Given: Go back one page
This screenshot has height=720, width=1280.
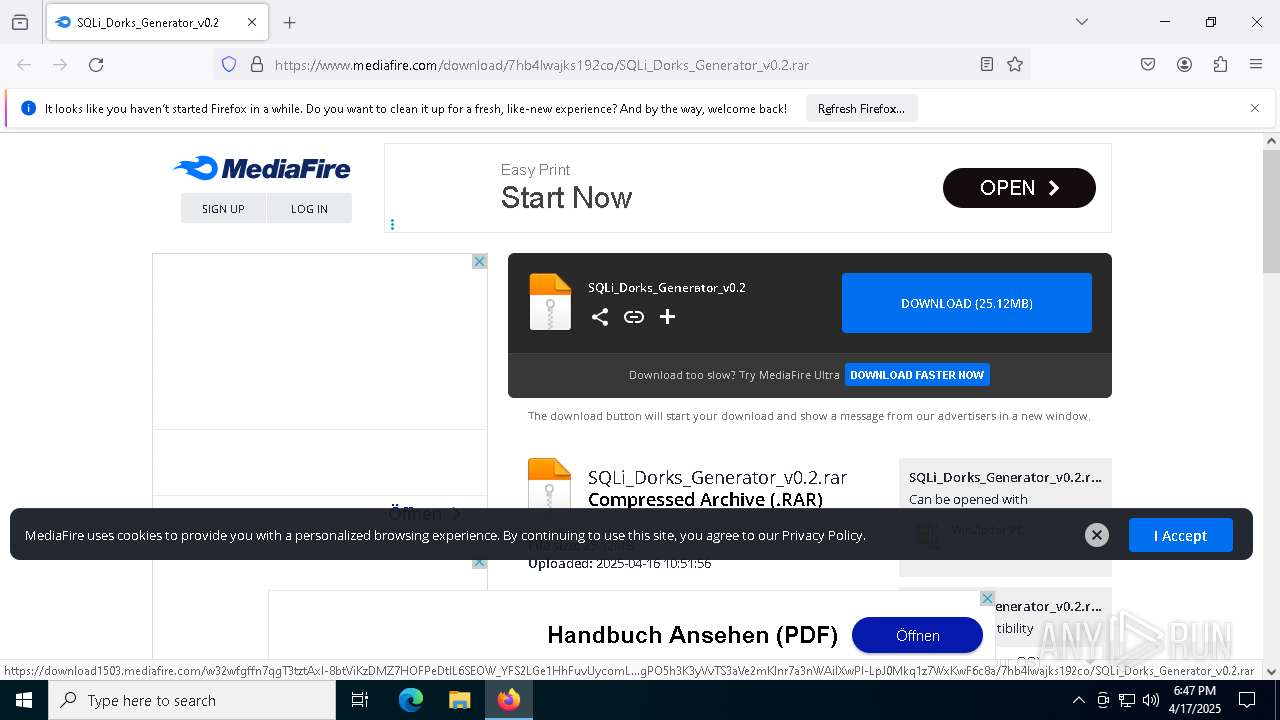Looking at the screenshot, I should [24, 64].
